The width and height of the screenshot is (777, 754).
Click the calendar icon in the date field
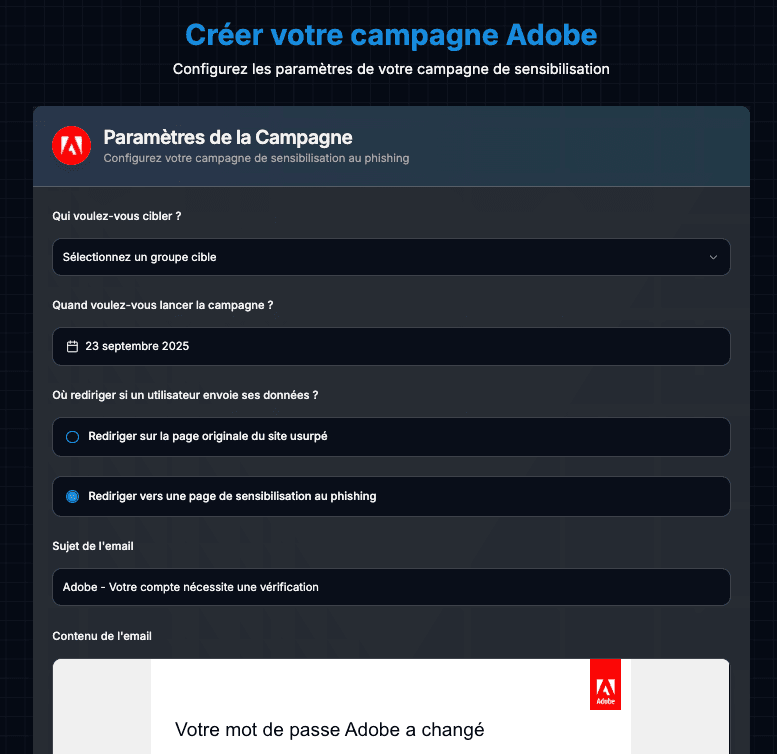(72, 347)
